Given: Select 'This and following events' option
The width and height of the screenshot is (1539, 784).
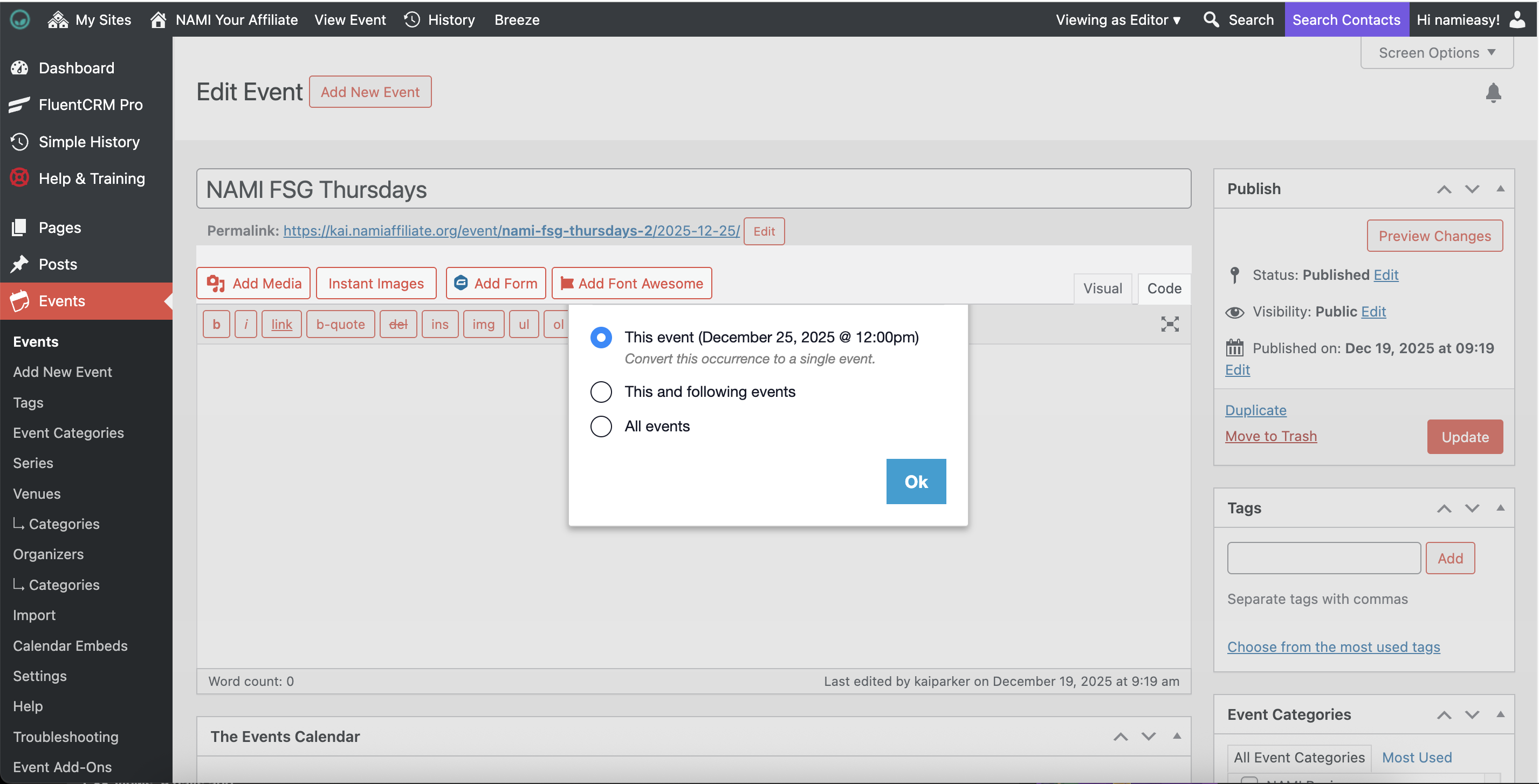Looking at the screenshot, I should tap(600, 392).
